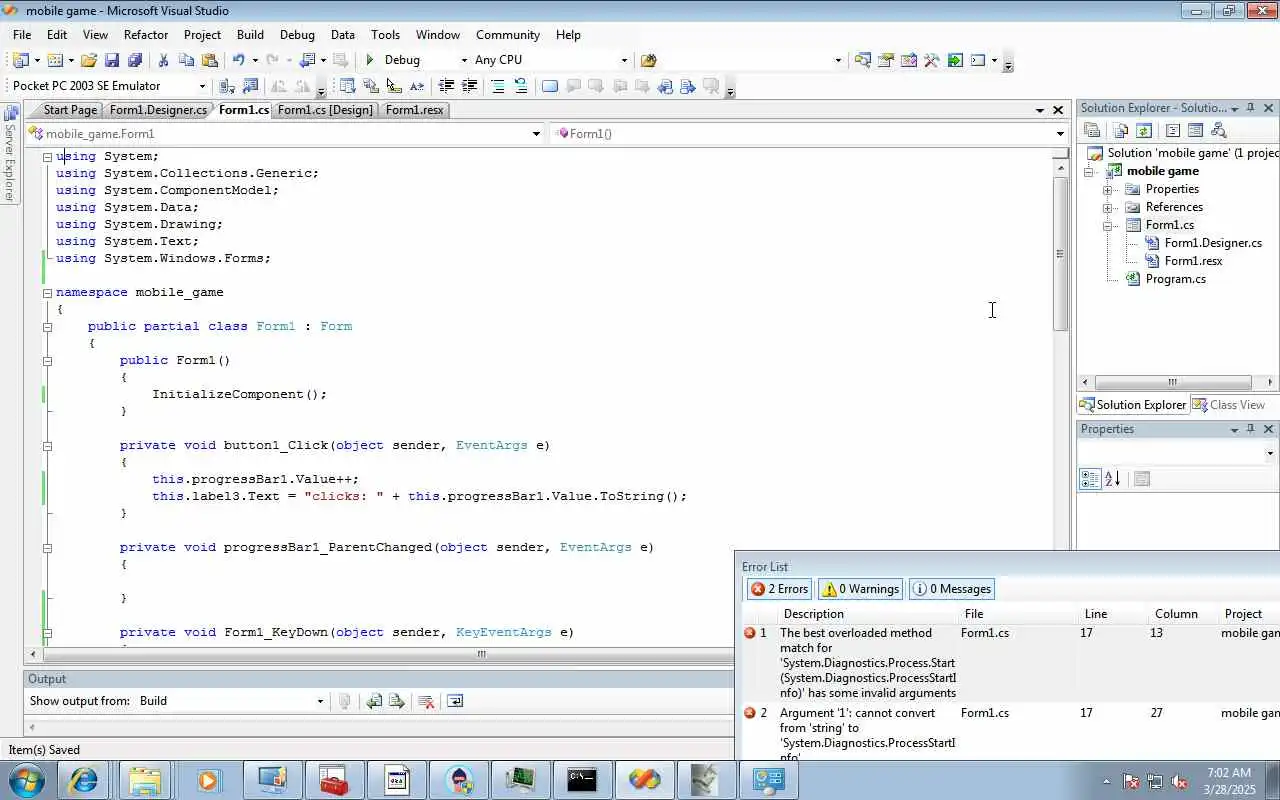Image resolution: width=1280 pixels, height=800 pixels.
Task: Click the Open File folder icon
Action: (x=89, y=60)
